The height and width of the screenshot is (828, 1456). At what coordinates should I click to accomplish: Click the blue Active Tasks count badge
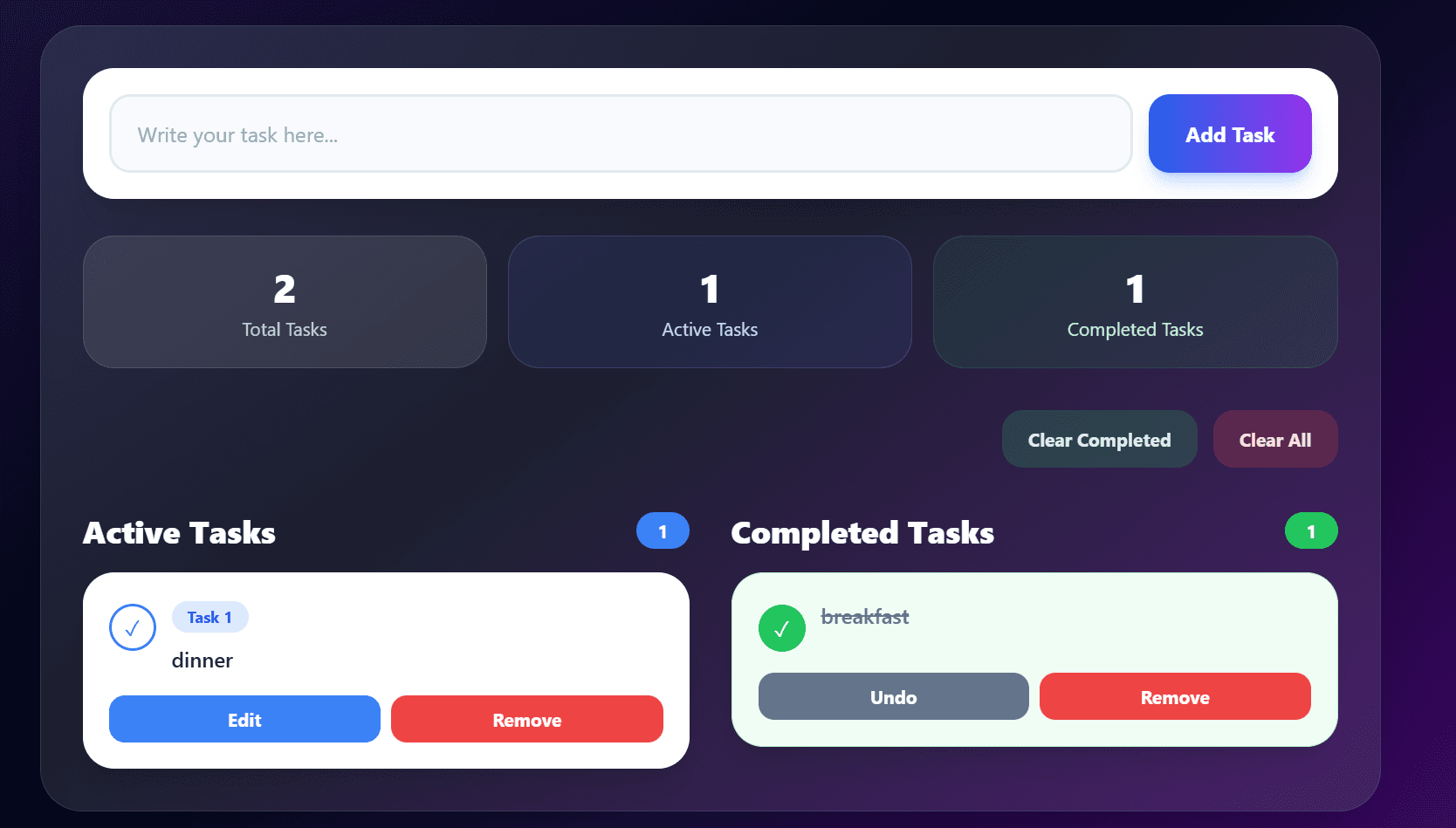point(663,531)
